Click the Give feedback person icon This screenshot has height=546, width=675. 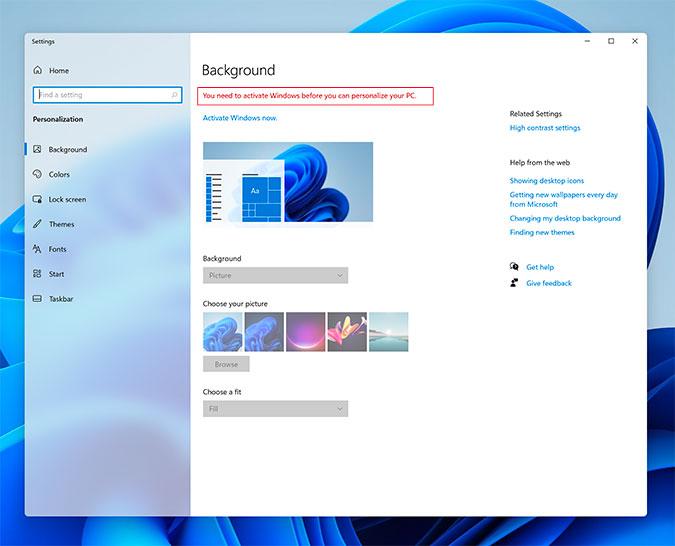[514, 283]
